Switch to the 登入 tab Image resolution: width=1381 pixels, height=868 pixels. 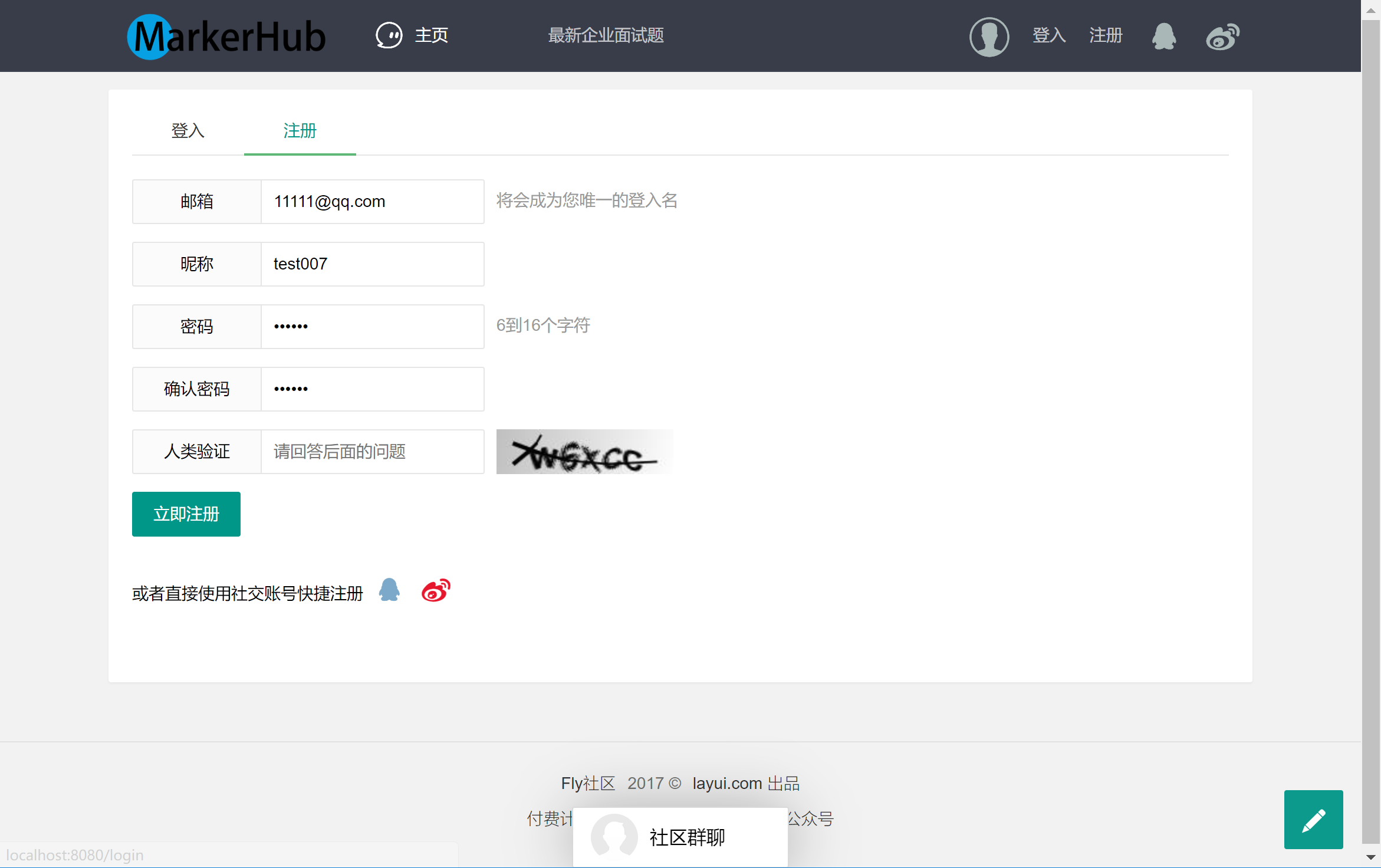[x=188, y=130]
